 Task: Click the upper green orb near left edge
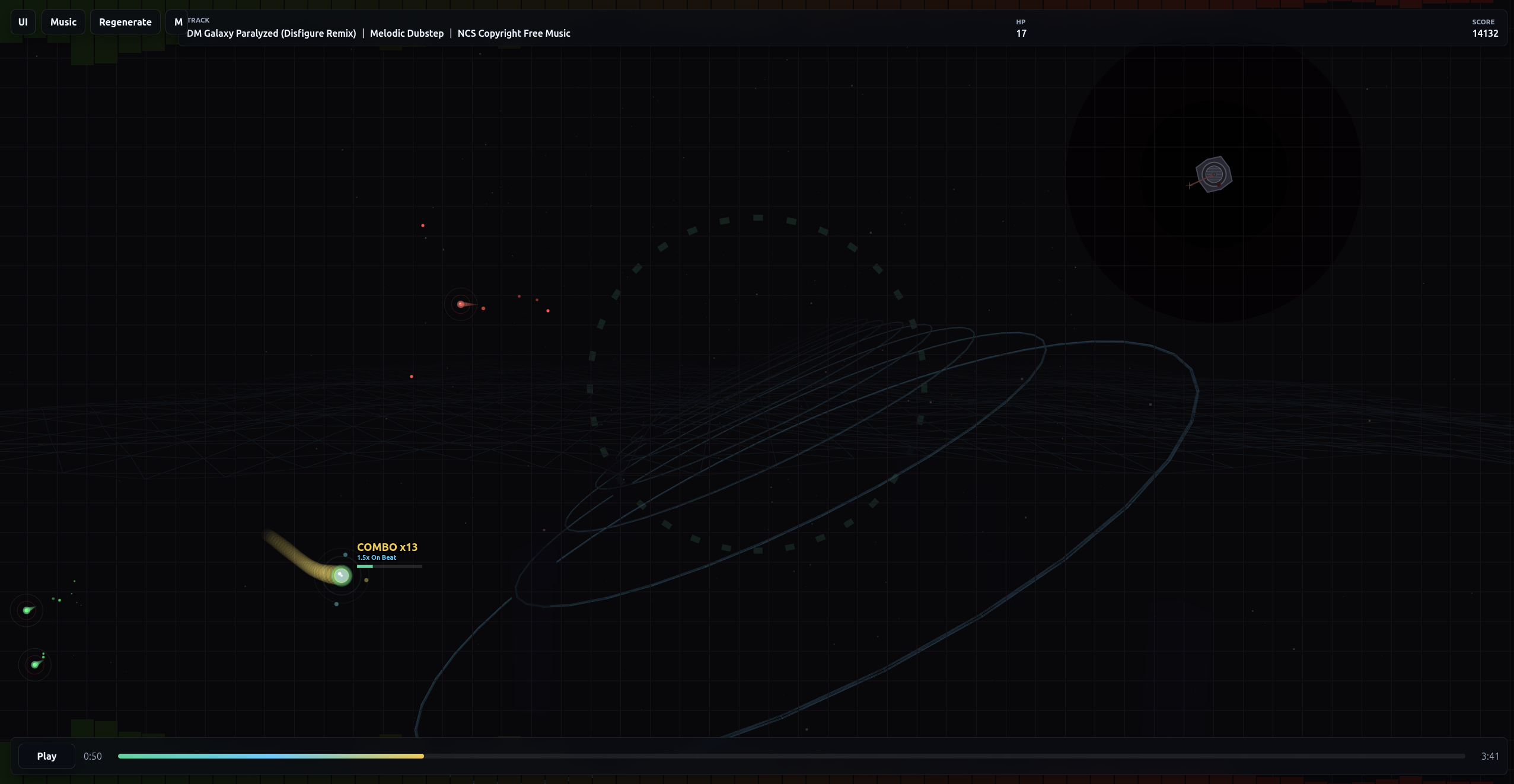(27, 610)
